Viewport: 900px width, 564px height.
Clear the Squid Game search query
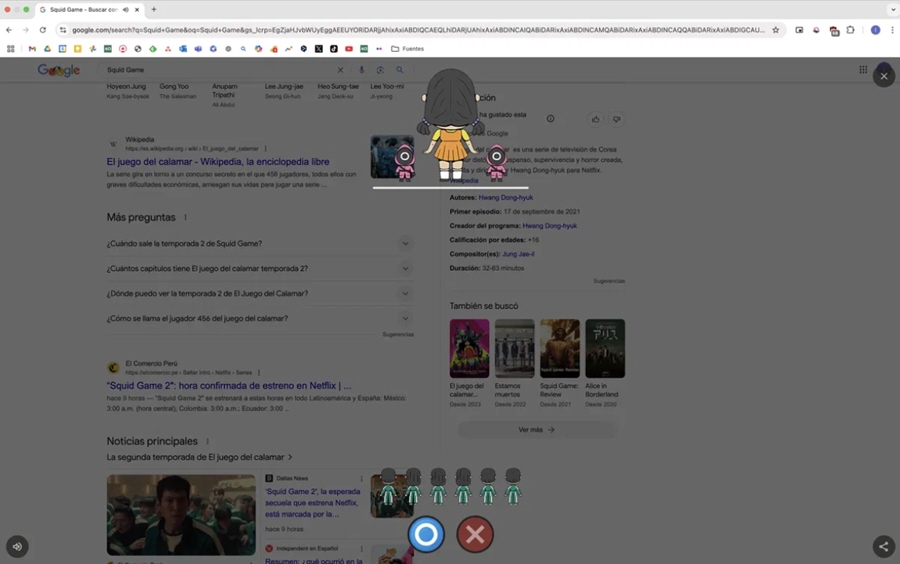click(x=340, y=69)
